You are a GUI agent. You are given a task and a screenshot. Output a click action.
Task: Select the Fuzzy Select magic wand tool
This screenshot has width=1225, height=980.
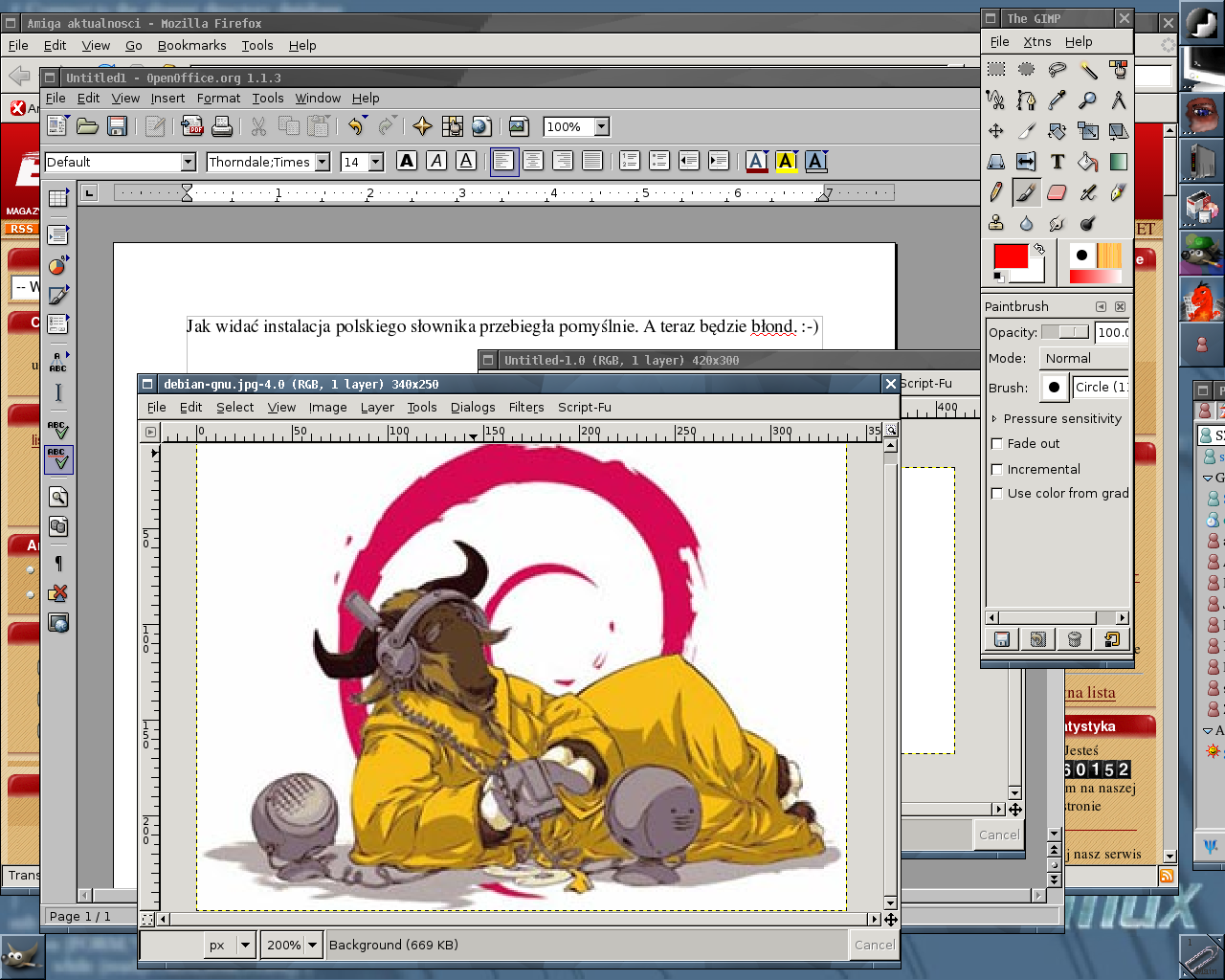tap(1088, 70)
